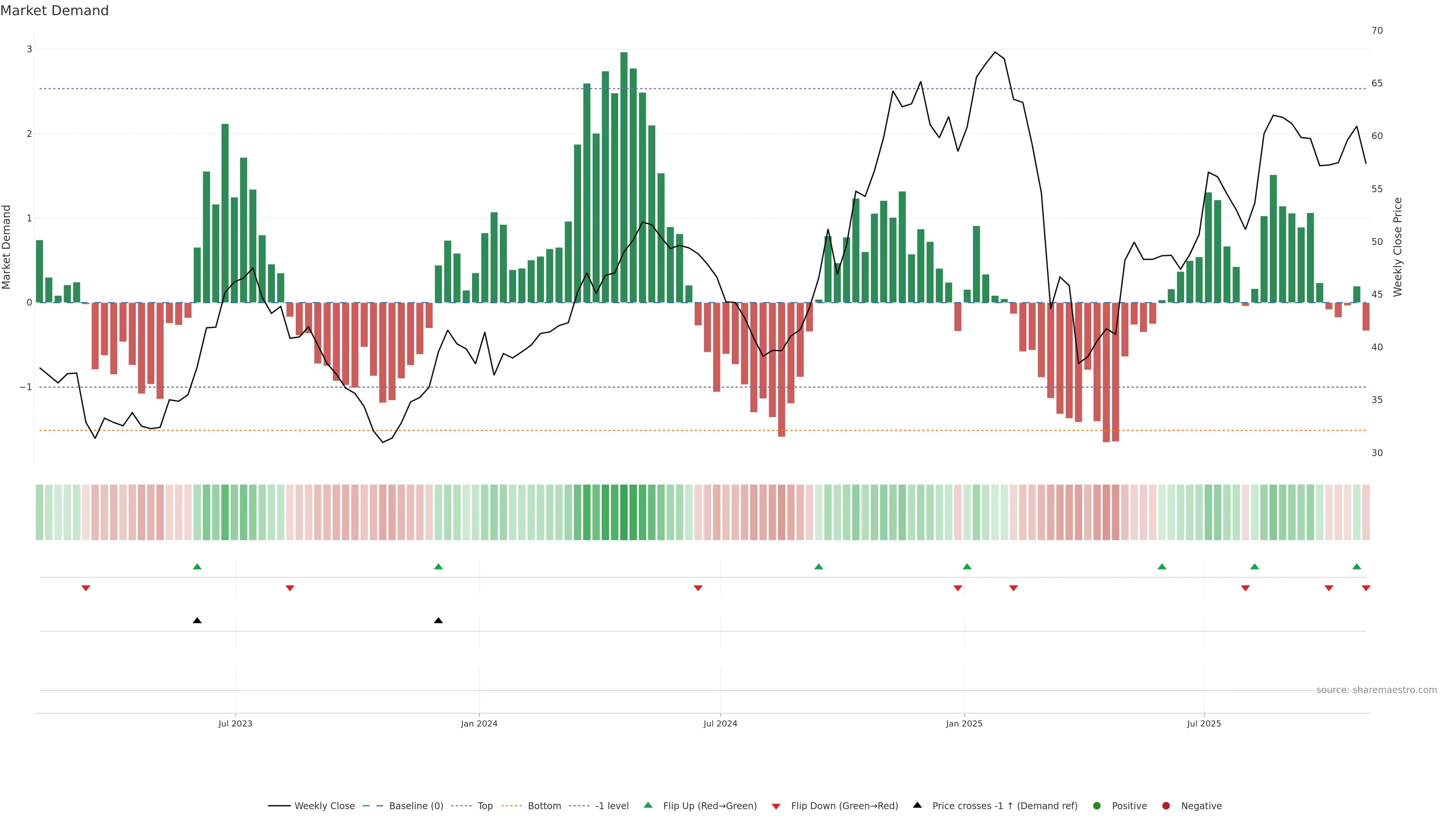Click the red Negative legend dot
The height and width of the screenshot is (819, 1456).
click(x=1166, y=806)
